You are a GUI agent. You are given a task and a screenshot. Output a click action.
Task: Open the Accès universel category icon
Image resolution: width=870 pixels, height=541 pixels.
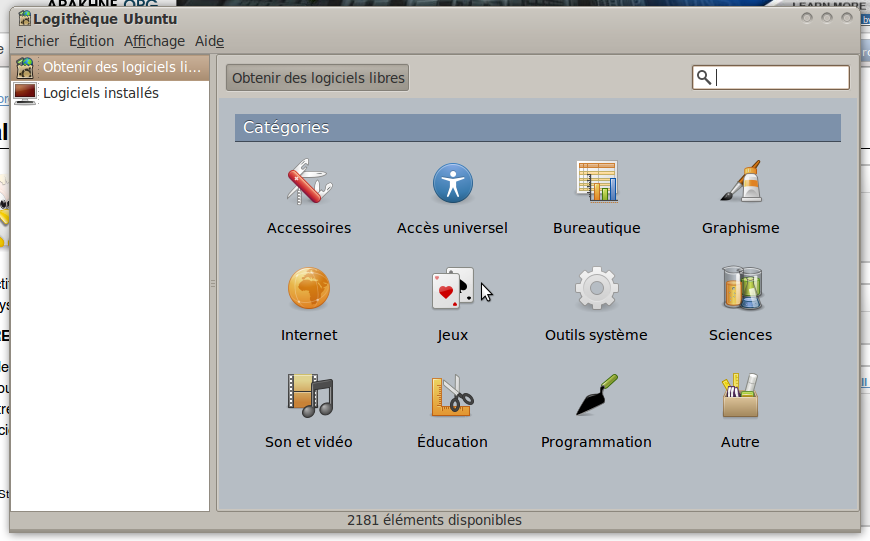[x=453, y=183]
